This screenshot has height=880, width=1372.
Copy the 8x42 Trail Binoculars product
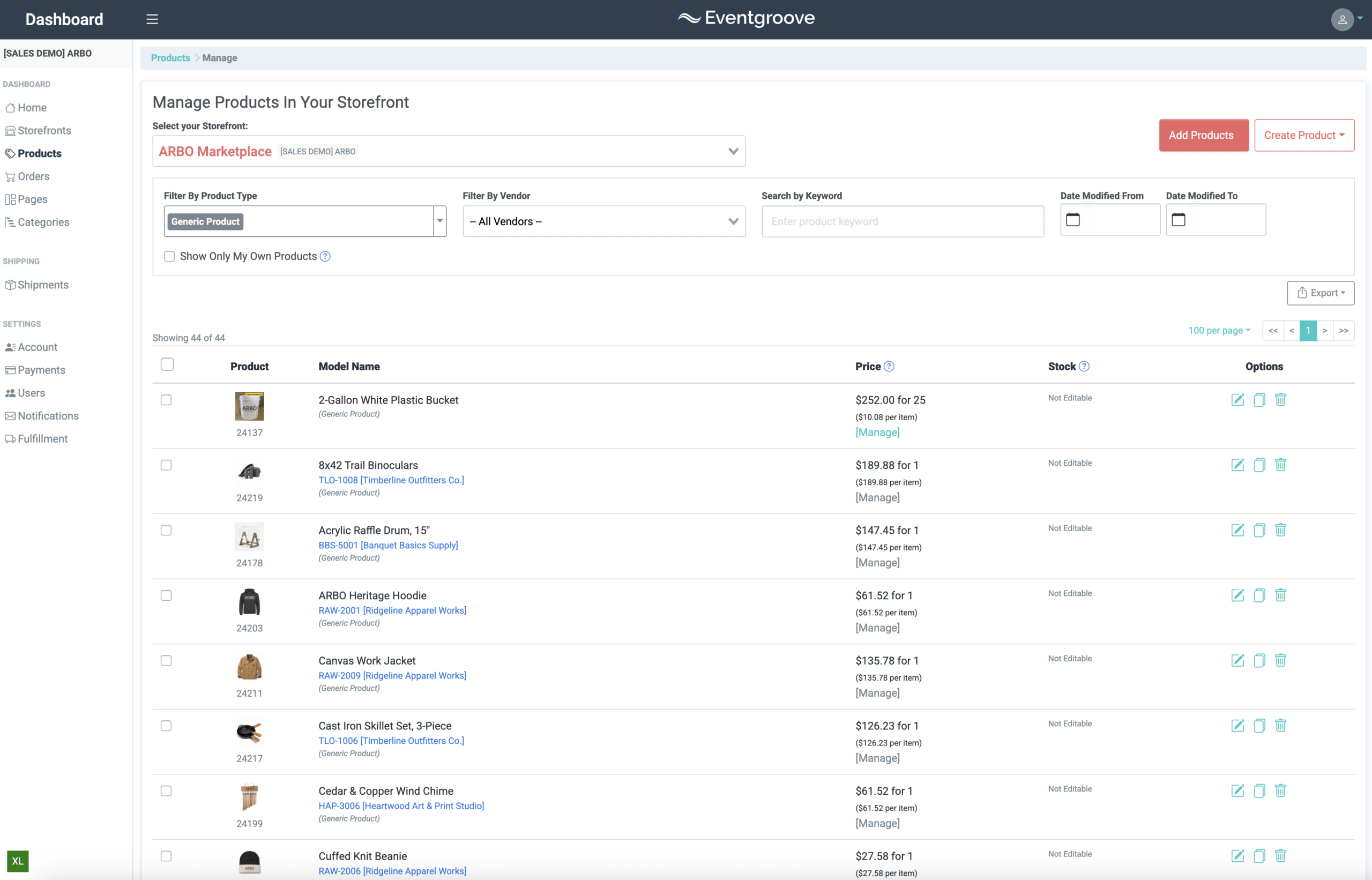[x=1259, y=465]
